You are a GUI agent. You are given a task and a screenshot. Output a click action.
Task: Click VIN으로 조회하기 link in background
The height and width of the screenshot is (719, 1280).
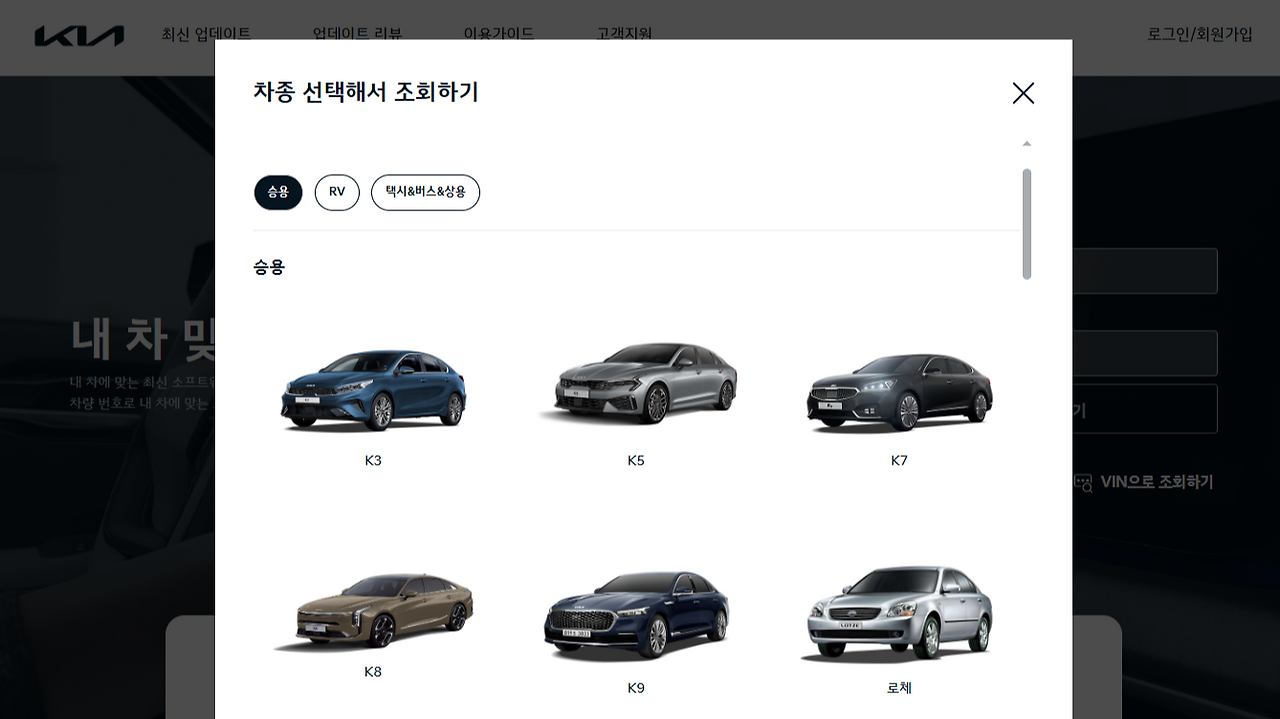tap(1156, 482)
